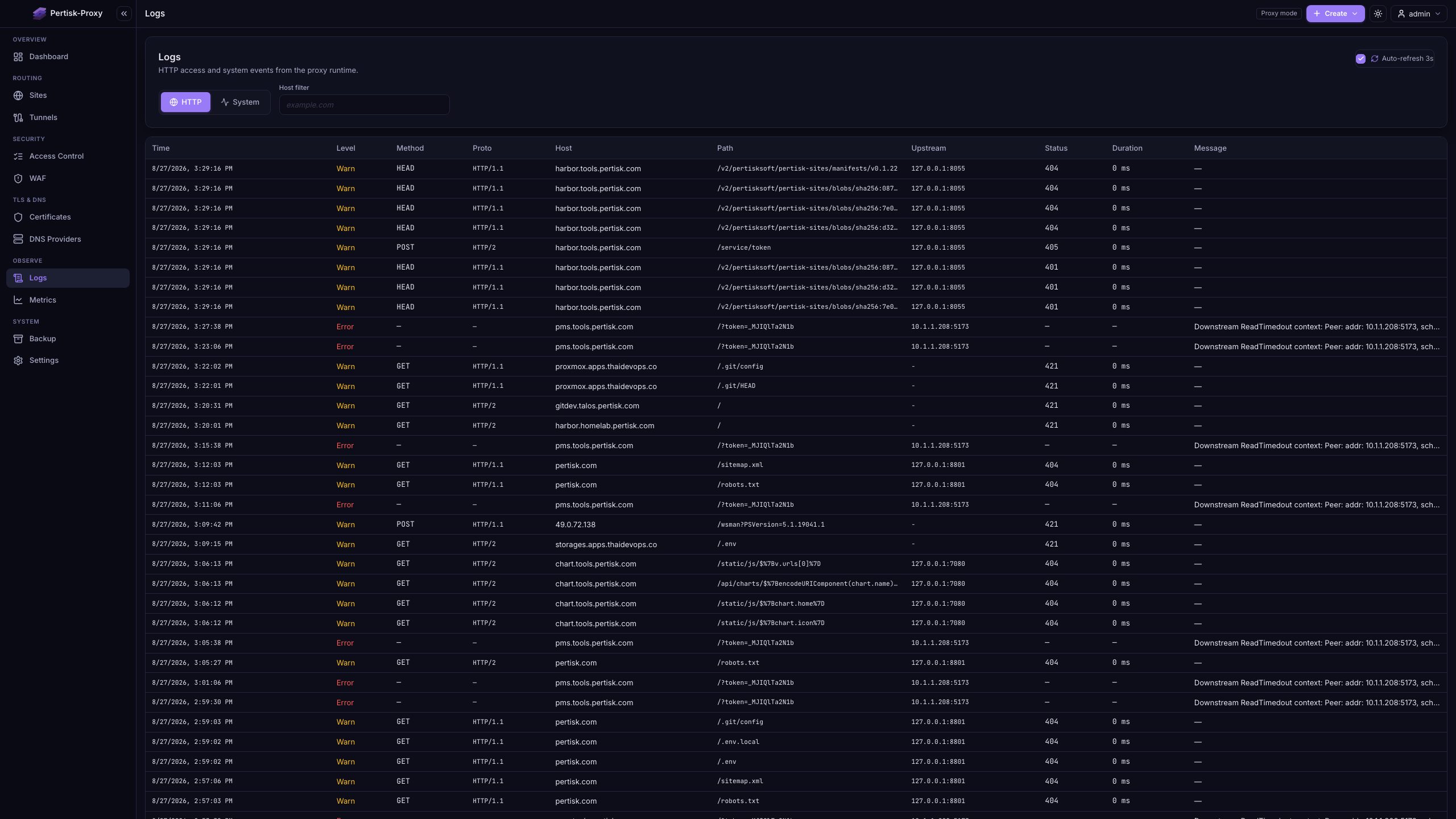This screenshot has width=1456, height=819.
Task: Click host gitdev.talos.pertisk.com
Action: coord(597,406)
